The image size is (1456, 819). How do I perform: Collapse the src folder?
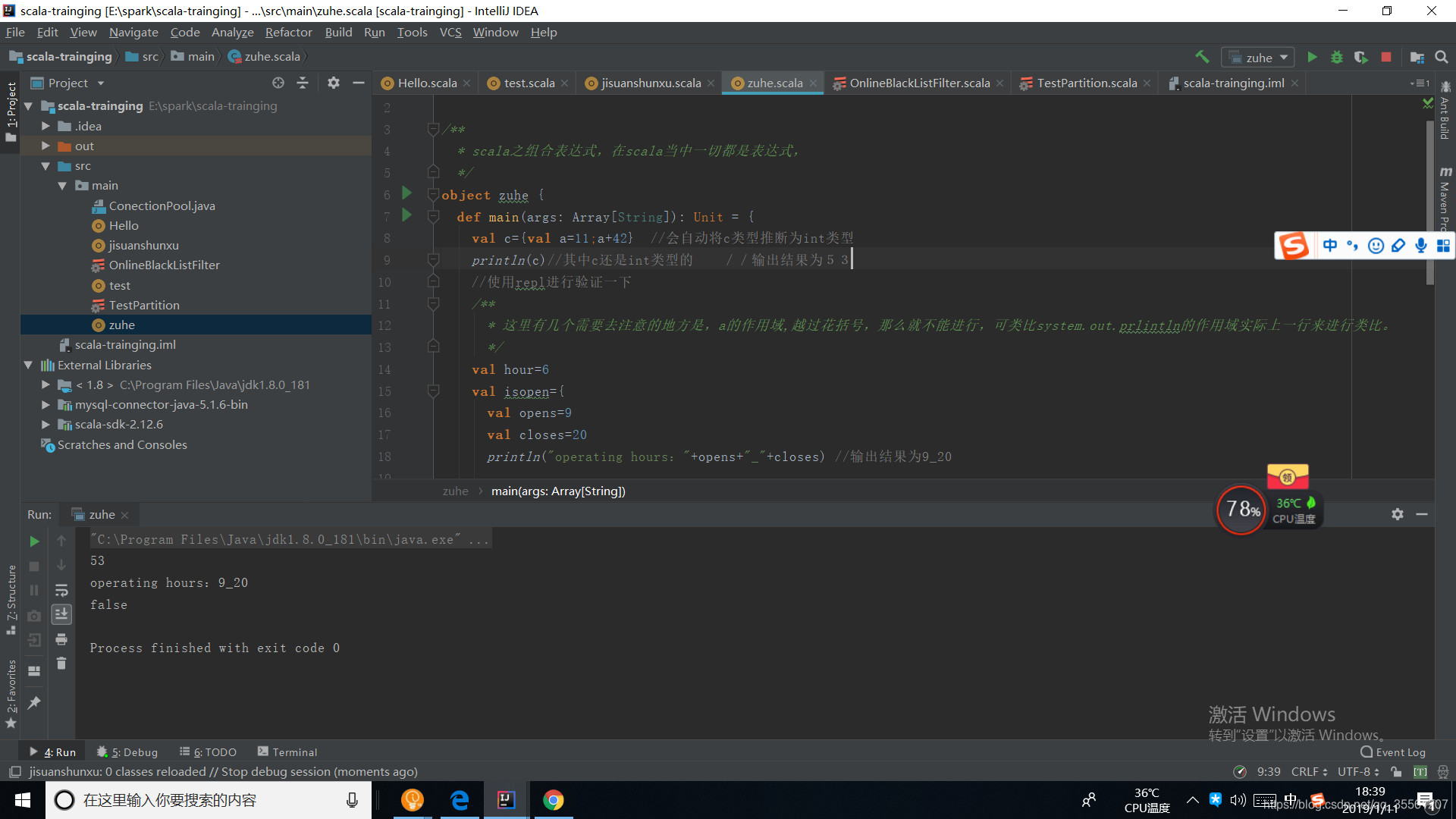click(x=45, y=166)
